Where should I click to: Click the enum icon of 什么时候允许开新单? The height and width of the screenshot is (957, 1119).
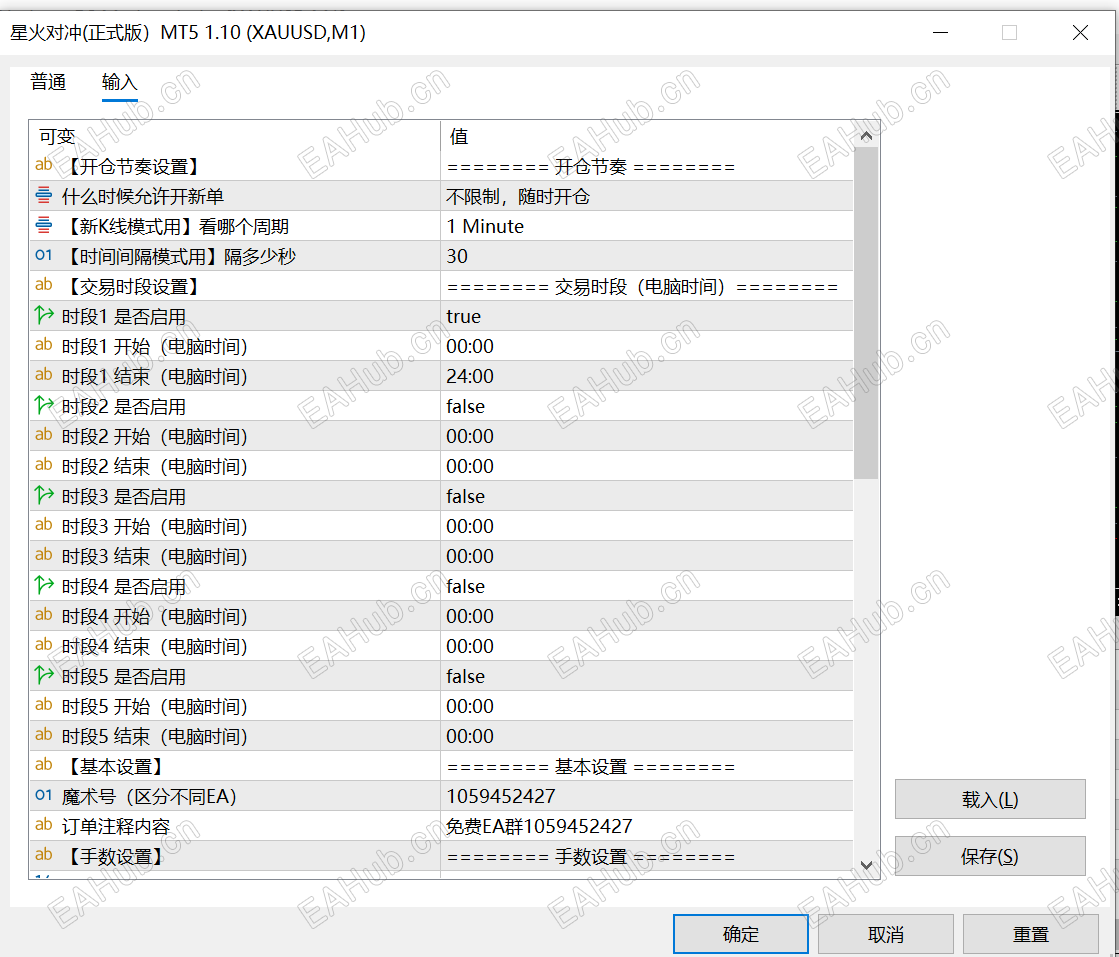tap(44, 196)
